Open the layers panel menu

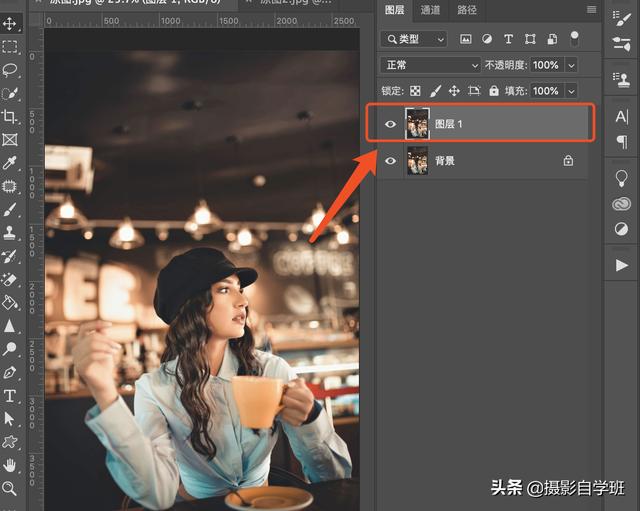591,9
